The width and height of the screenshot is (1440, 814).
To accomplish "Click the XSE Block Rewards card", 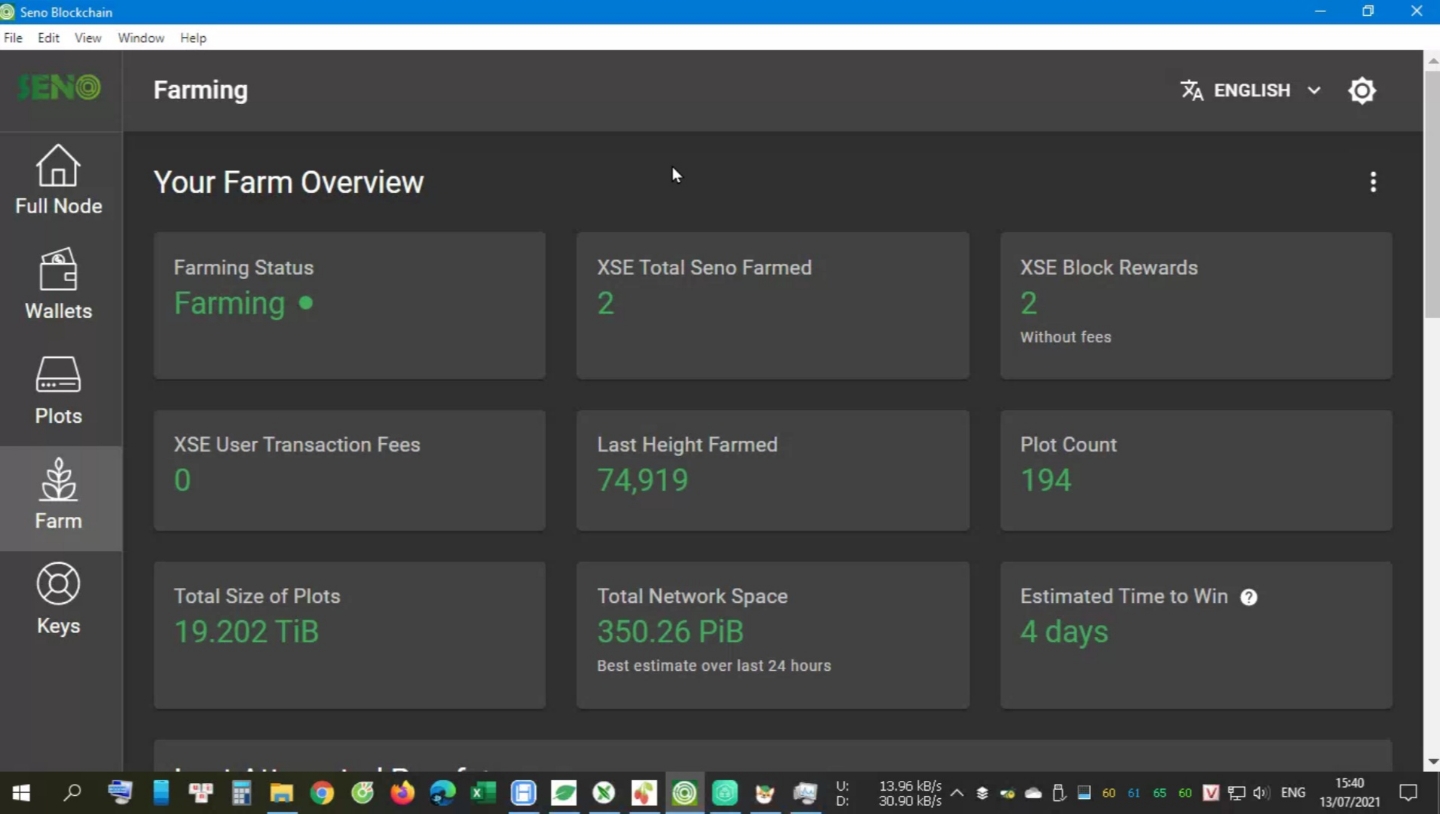I will coord(1196,306).
